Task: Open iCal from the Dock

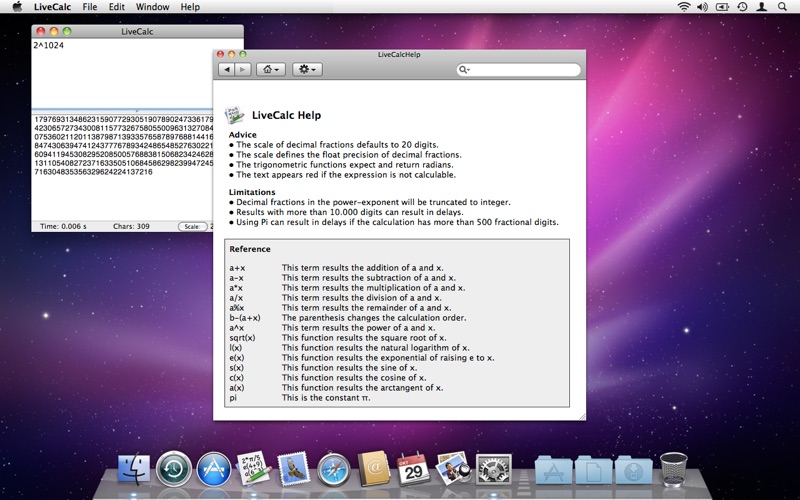Action: [413, 468]
